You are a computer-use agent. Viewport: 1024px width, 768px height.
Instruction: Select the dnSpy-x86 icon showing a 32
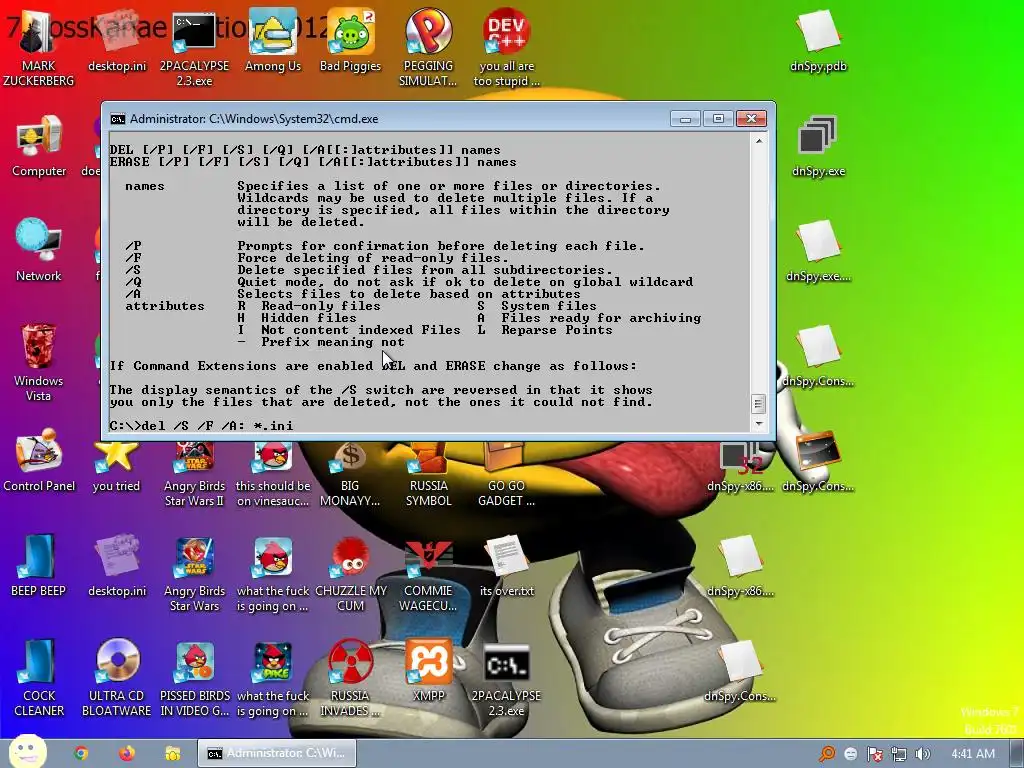[740, 468]
